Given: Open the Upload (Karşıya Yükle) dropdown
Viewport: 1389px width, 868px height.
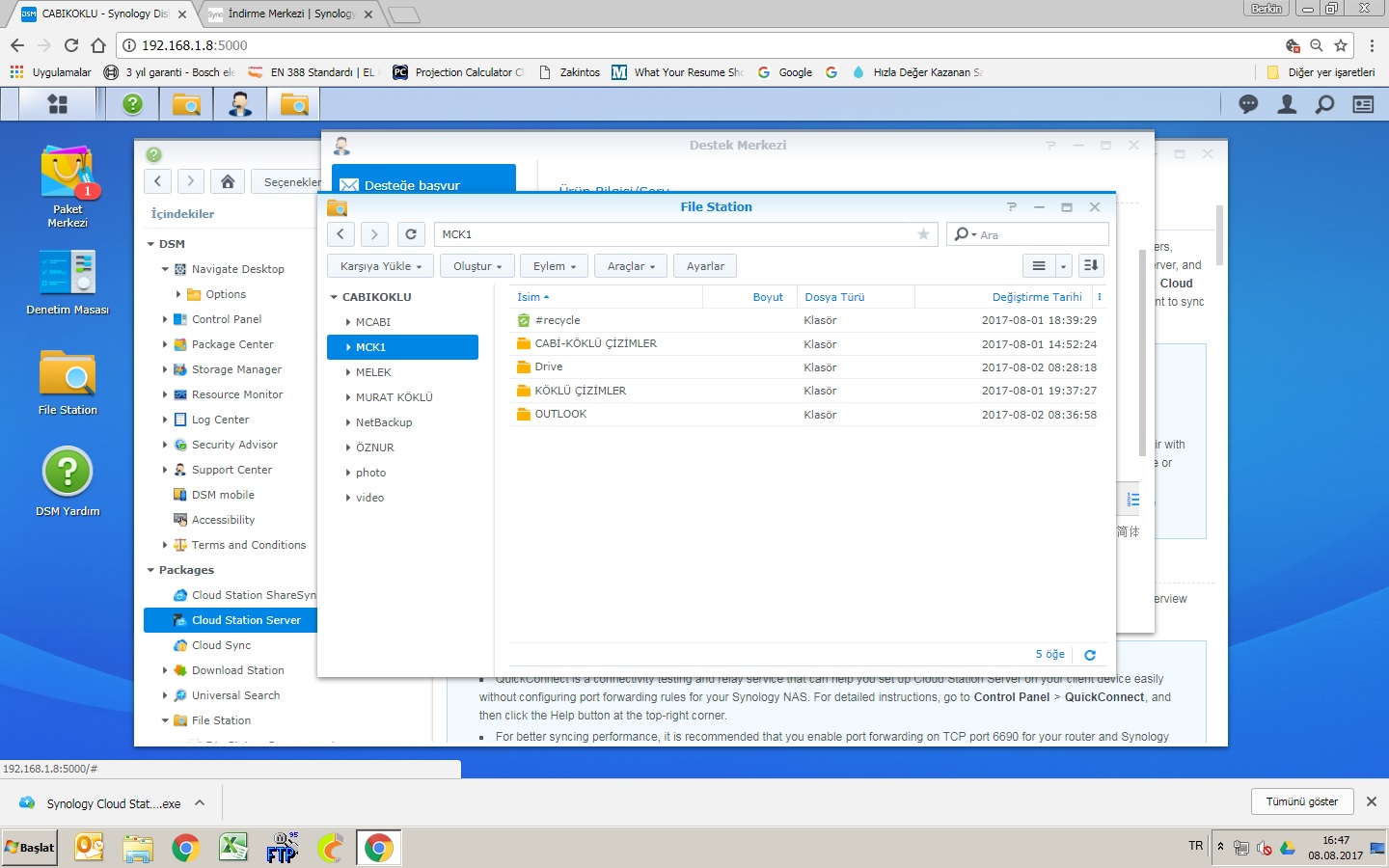Looking at the screenshot, I should (380, 266).
